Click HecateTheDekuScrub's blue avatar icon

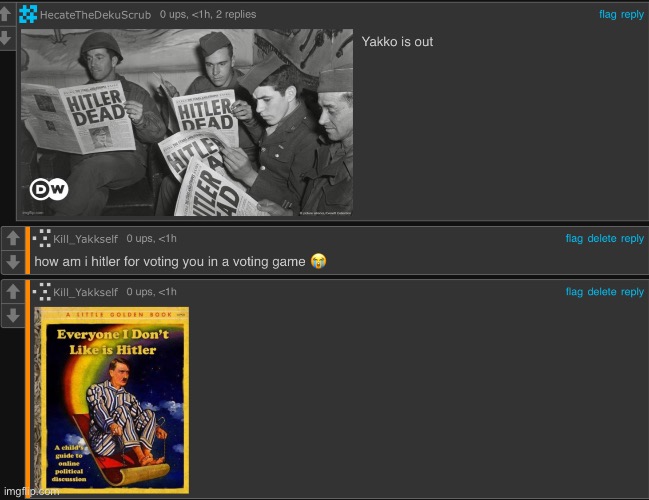(x=28, y=14)
